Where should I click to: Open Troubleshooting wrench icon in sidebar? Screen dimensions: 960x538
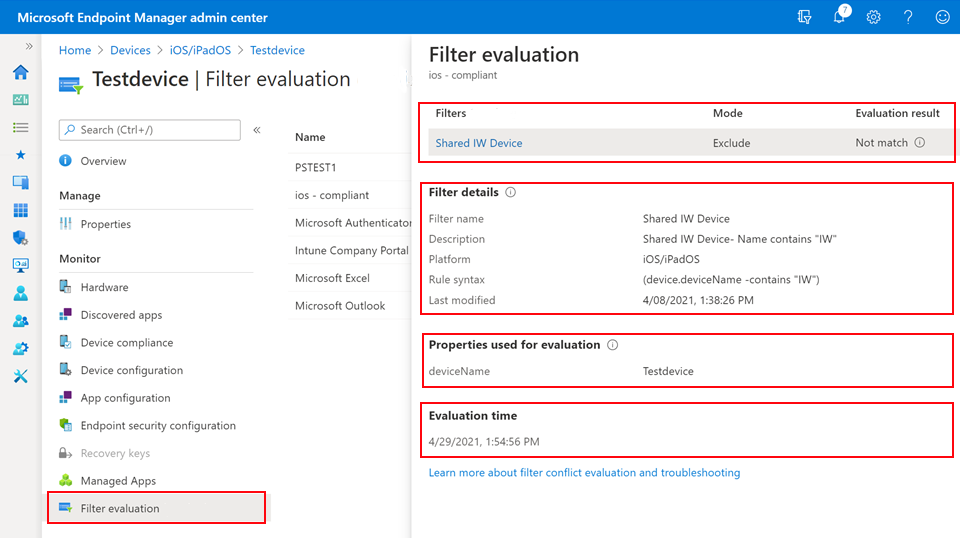pos(20,376)
